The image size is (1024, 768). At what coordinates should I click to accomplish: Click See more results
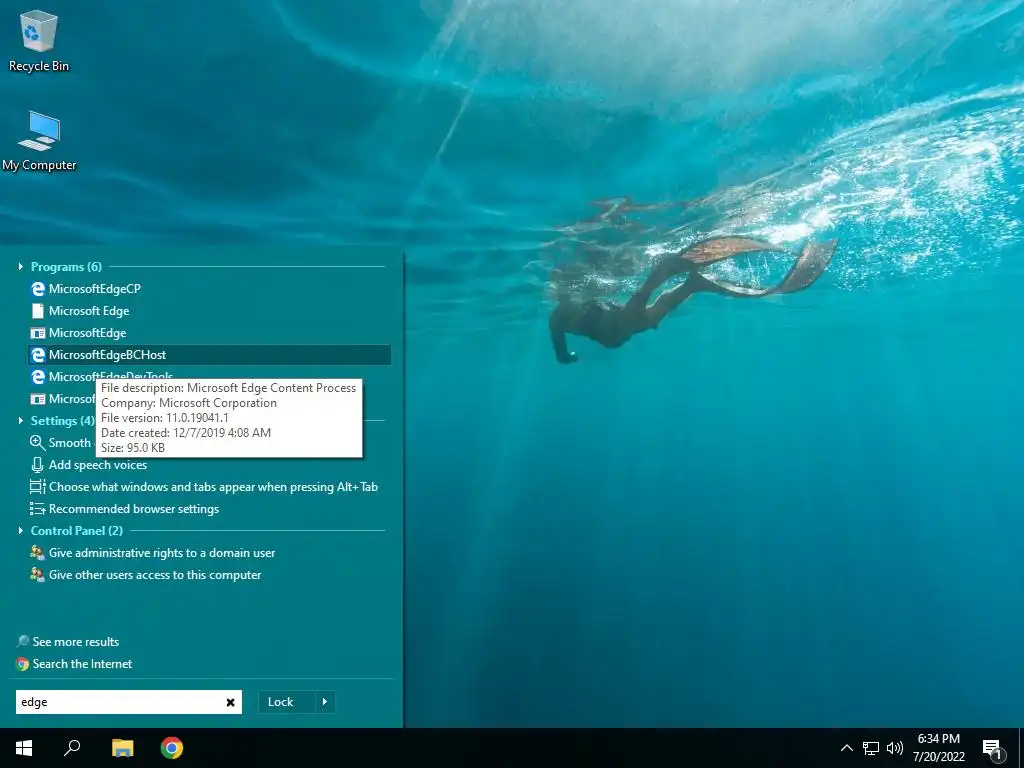pos(76,642)
